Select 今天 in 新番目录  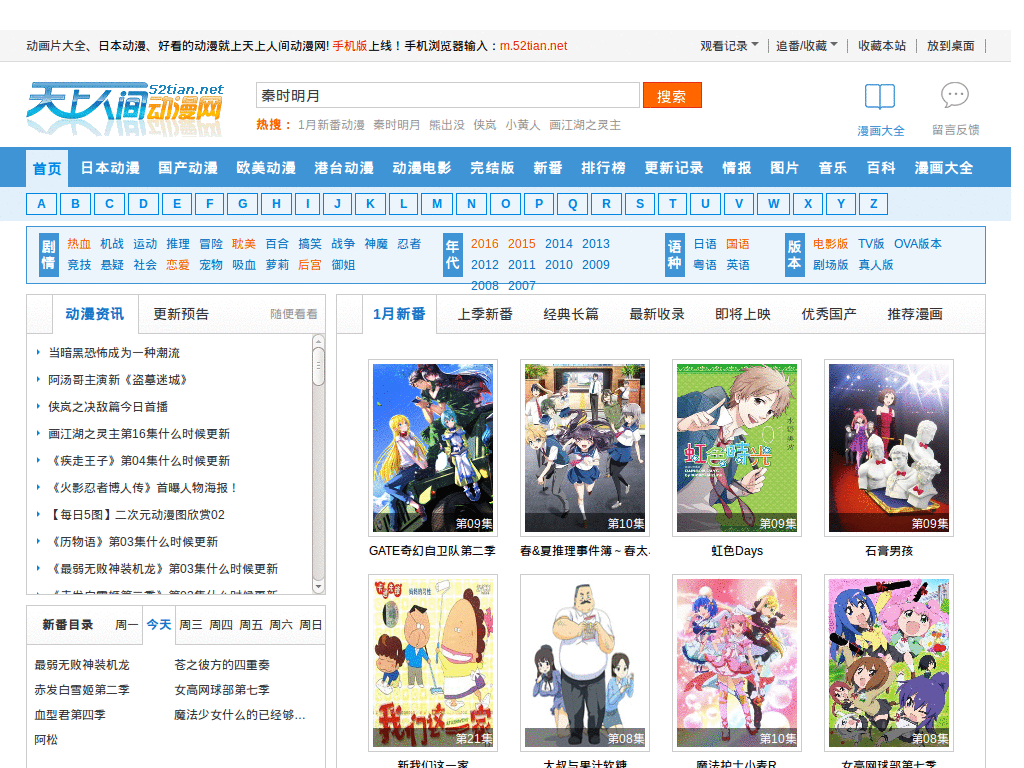(x=159, y=625)
